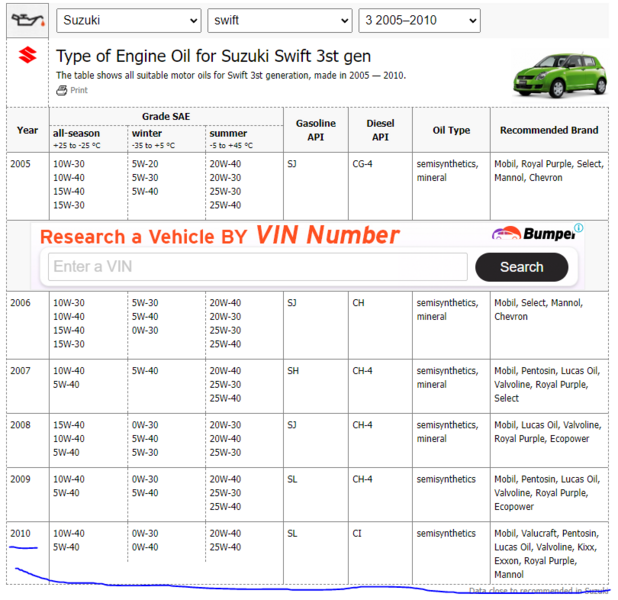Click the Search button in VIN ad

pyautogui.click(x=521, y=267)
